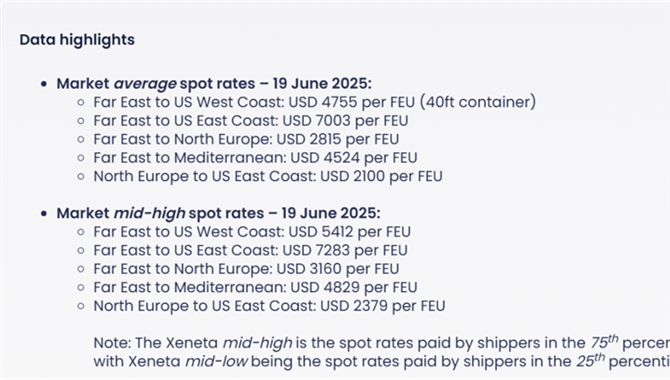Click Far East to US West Coast USD 4755 line
The width and height of the screenshot is (670, 380).
314,102
